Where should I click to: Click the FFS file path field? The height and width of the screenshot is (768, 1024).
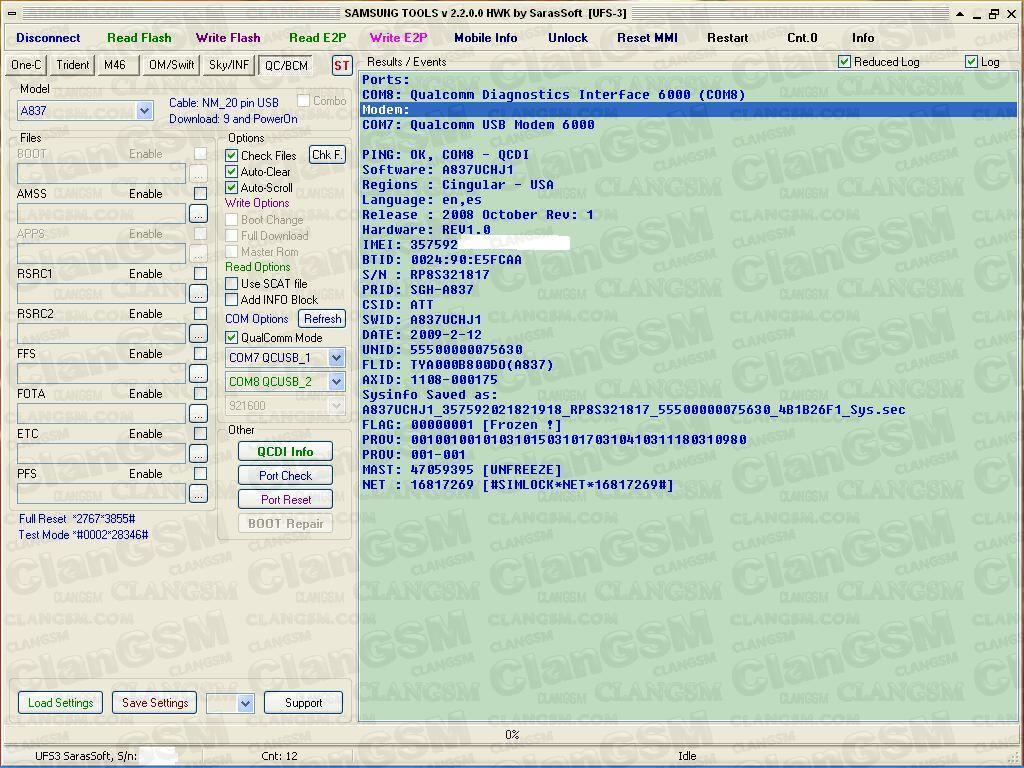coord(101,374)
